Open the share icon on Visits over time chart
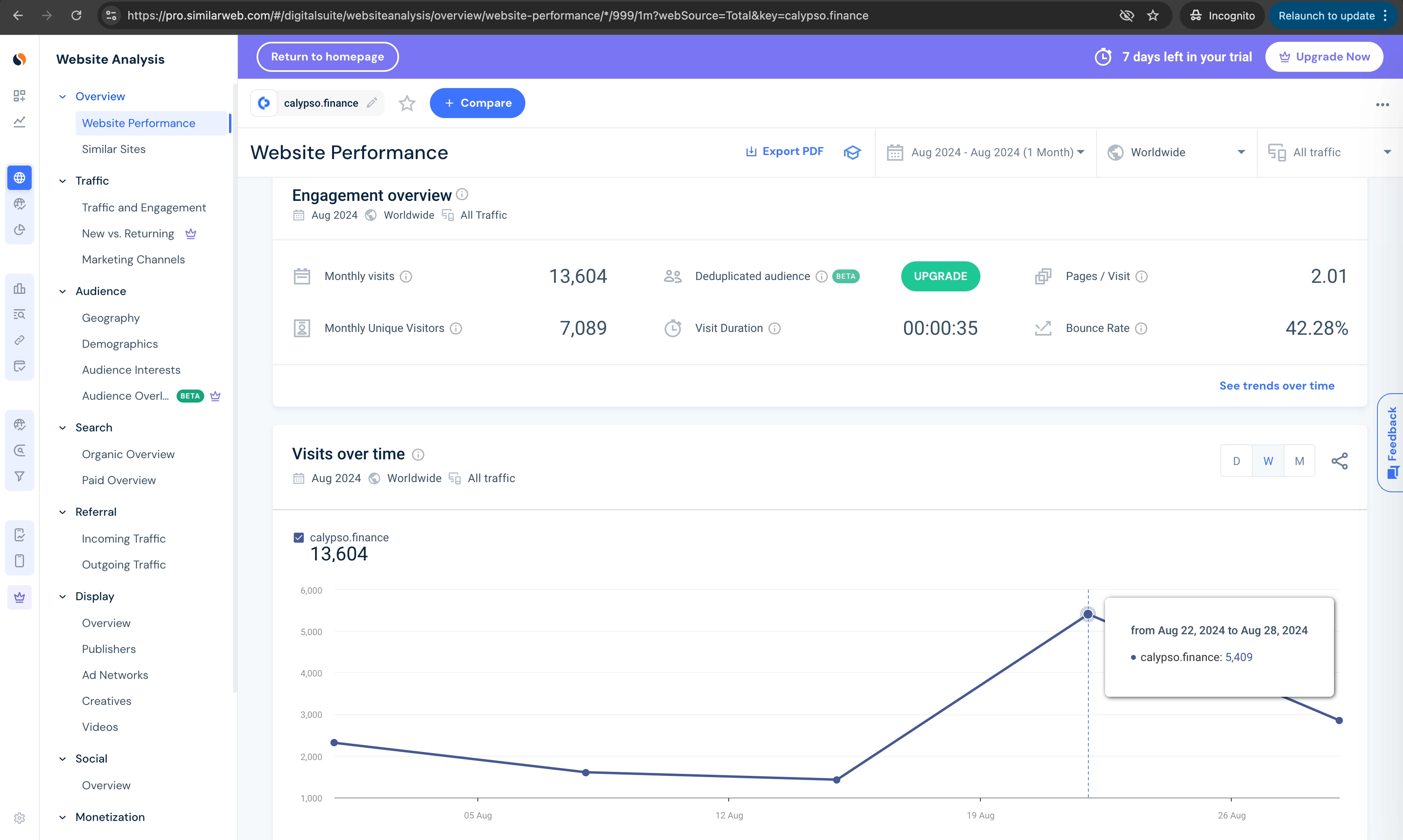Viewport: 1403px width, 840px height. (x=1340, y=460)
